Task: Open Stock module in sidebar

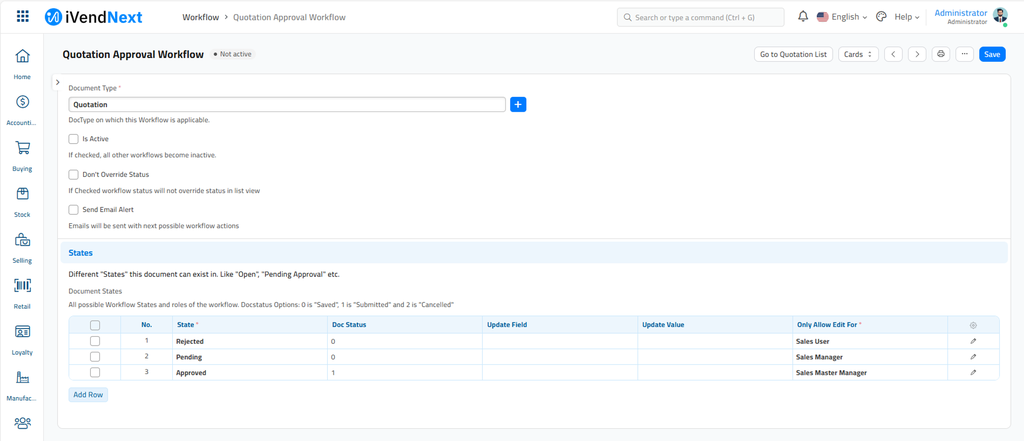Action: click(x=22, y=201)
